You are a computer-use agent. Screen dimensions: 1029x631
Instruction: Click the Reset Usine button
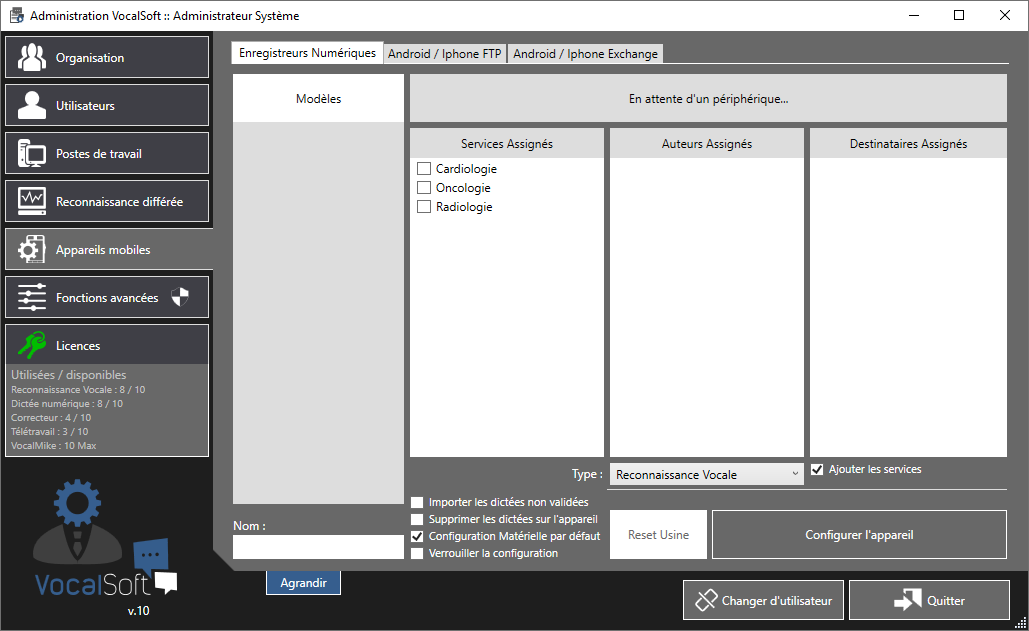tap(658, 535)
